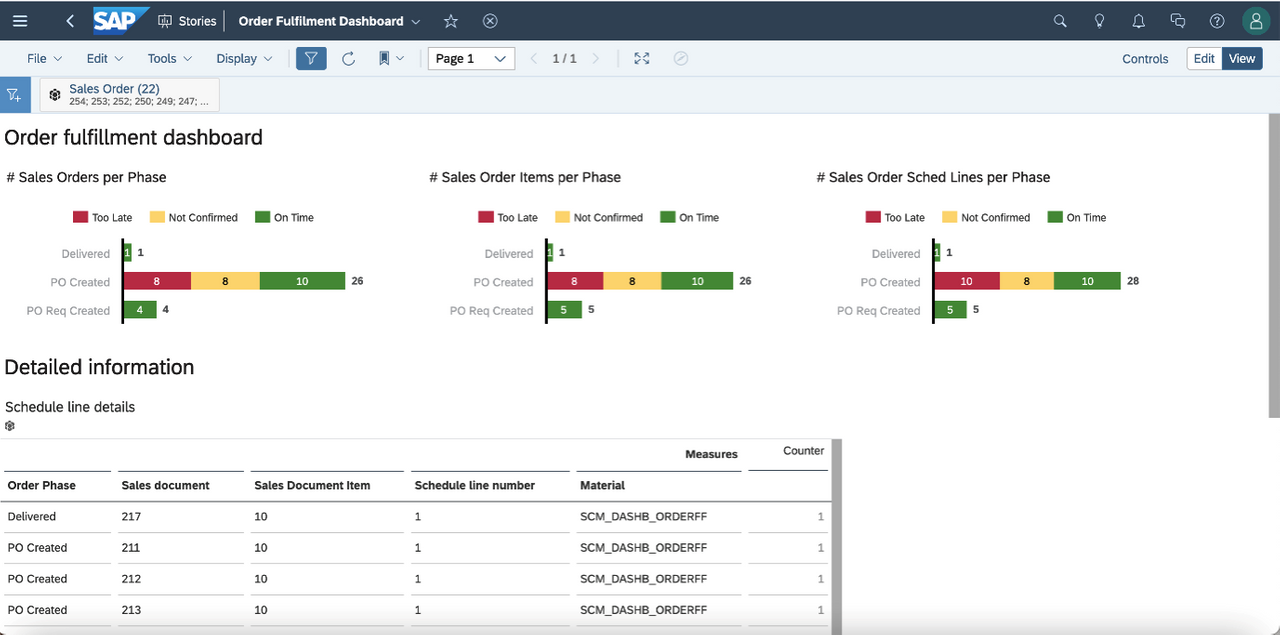The height and width of the screenshot is (635, 1280).
Task: Open the Edit menu
Action: tap(105, 58)
